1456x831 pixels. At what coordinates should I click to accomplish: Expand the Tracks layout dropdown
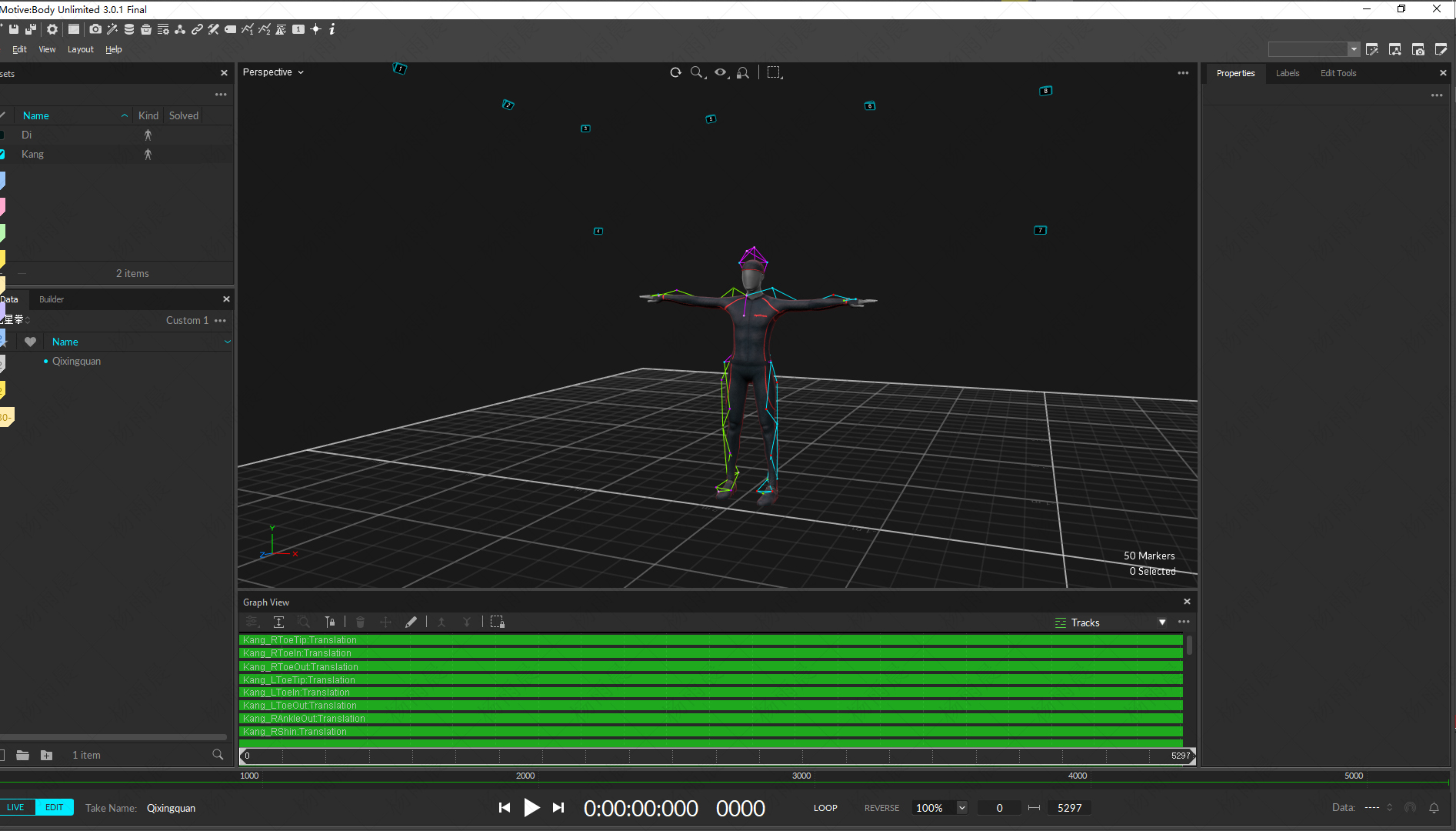point(1161,622)
